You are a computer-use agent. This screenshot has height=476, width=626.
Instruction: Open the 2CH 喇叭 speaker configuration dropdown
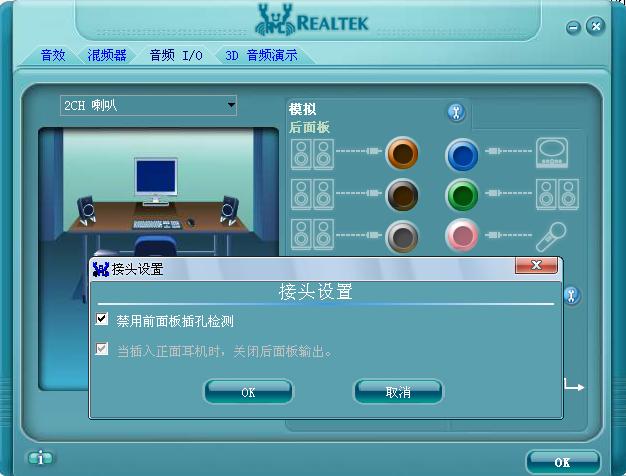tap(148, 105)
